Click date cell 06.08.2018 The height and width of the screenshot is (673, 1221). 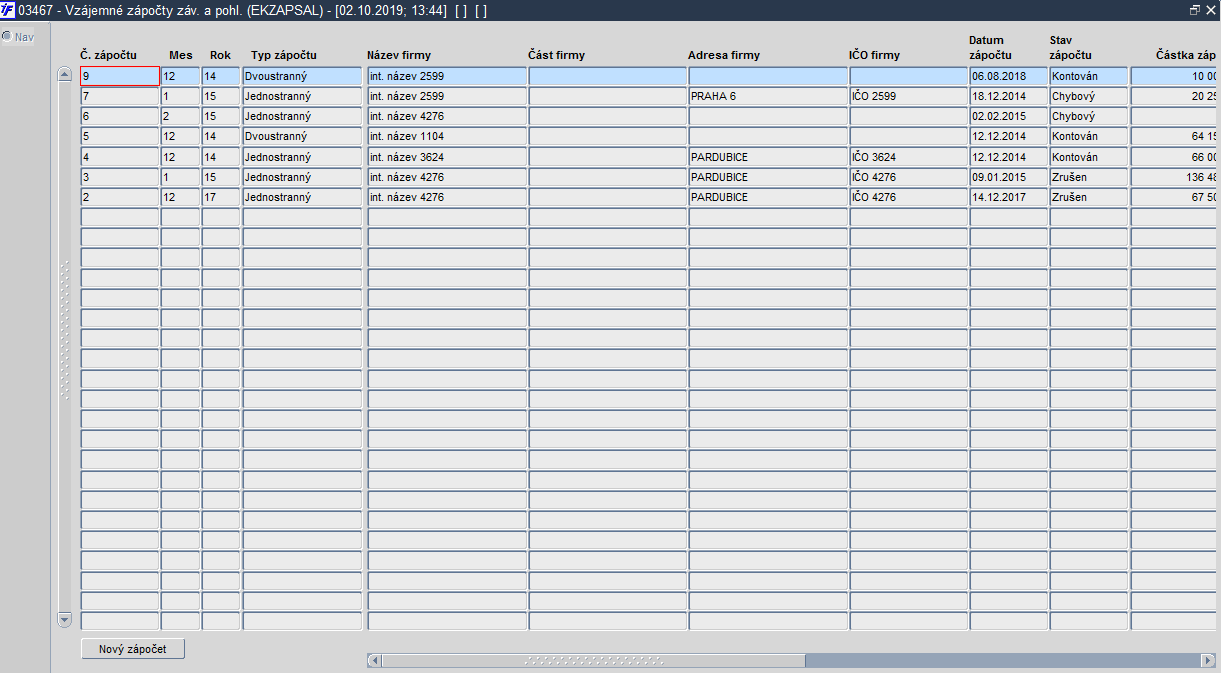(1008, 76)
